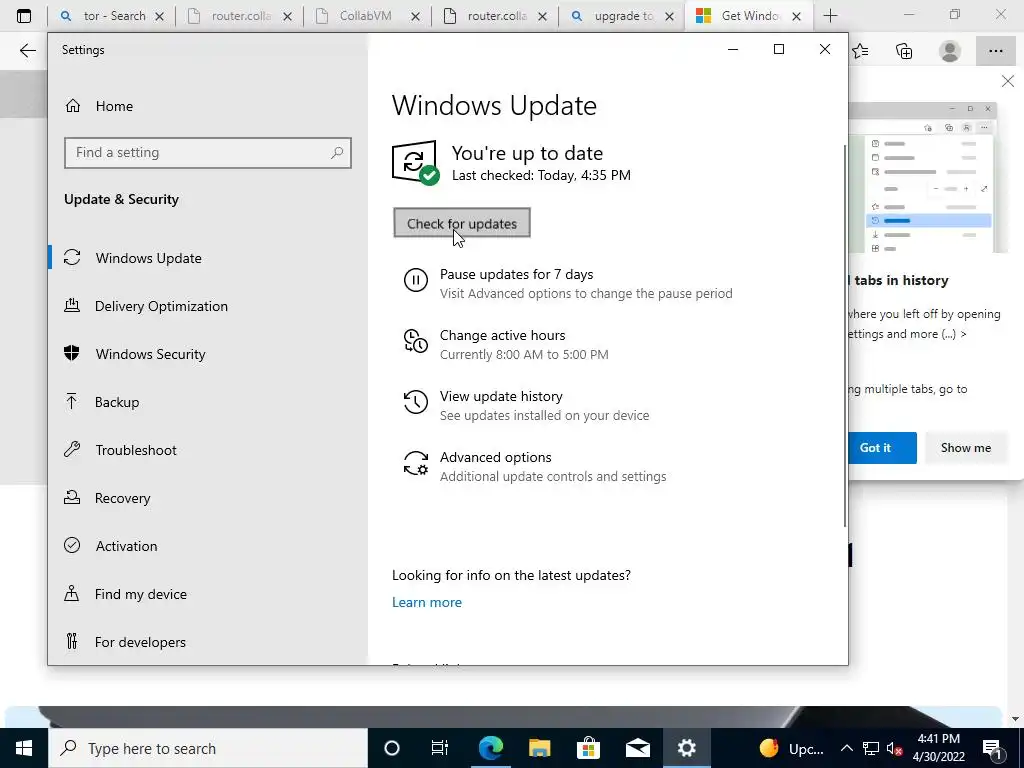
Task: Click the Windows Security shield icon
Action: coord(72,353)
